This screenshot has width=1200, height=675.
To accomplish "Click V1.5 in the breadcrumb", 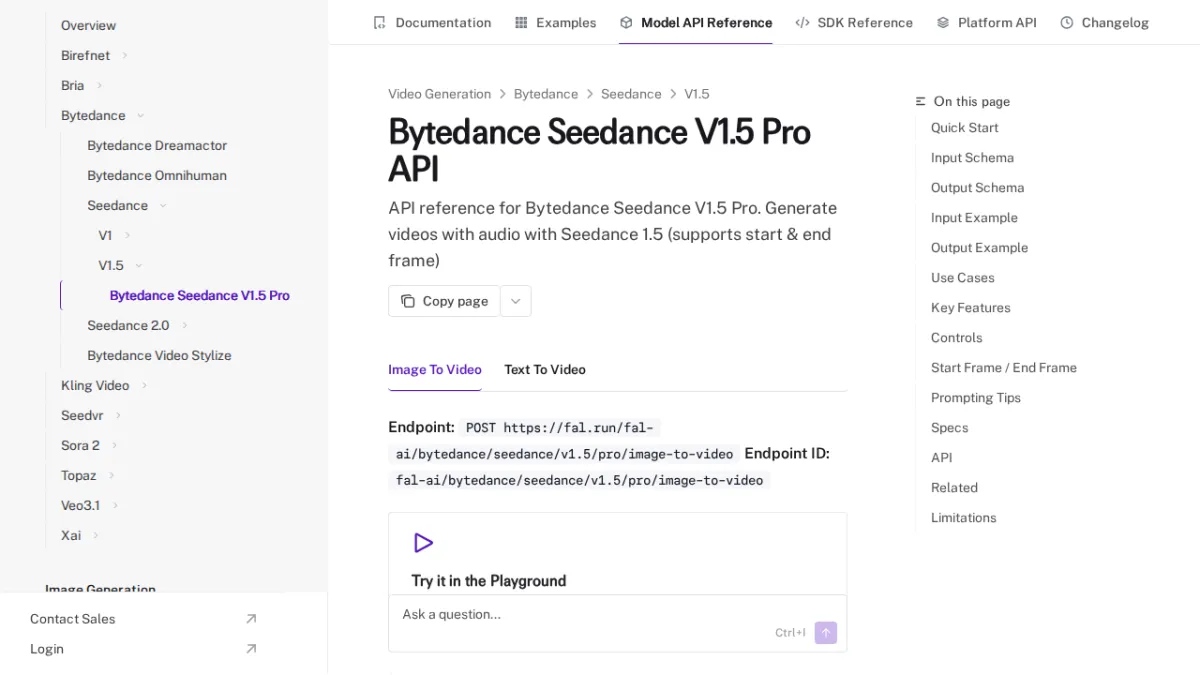I will pos(697,94).
